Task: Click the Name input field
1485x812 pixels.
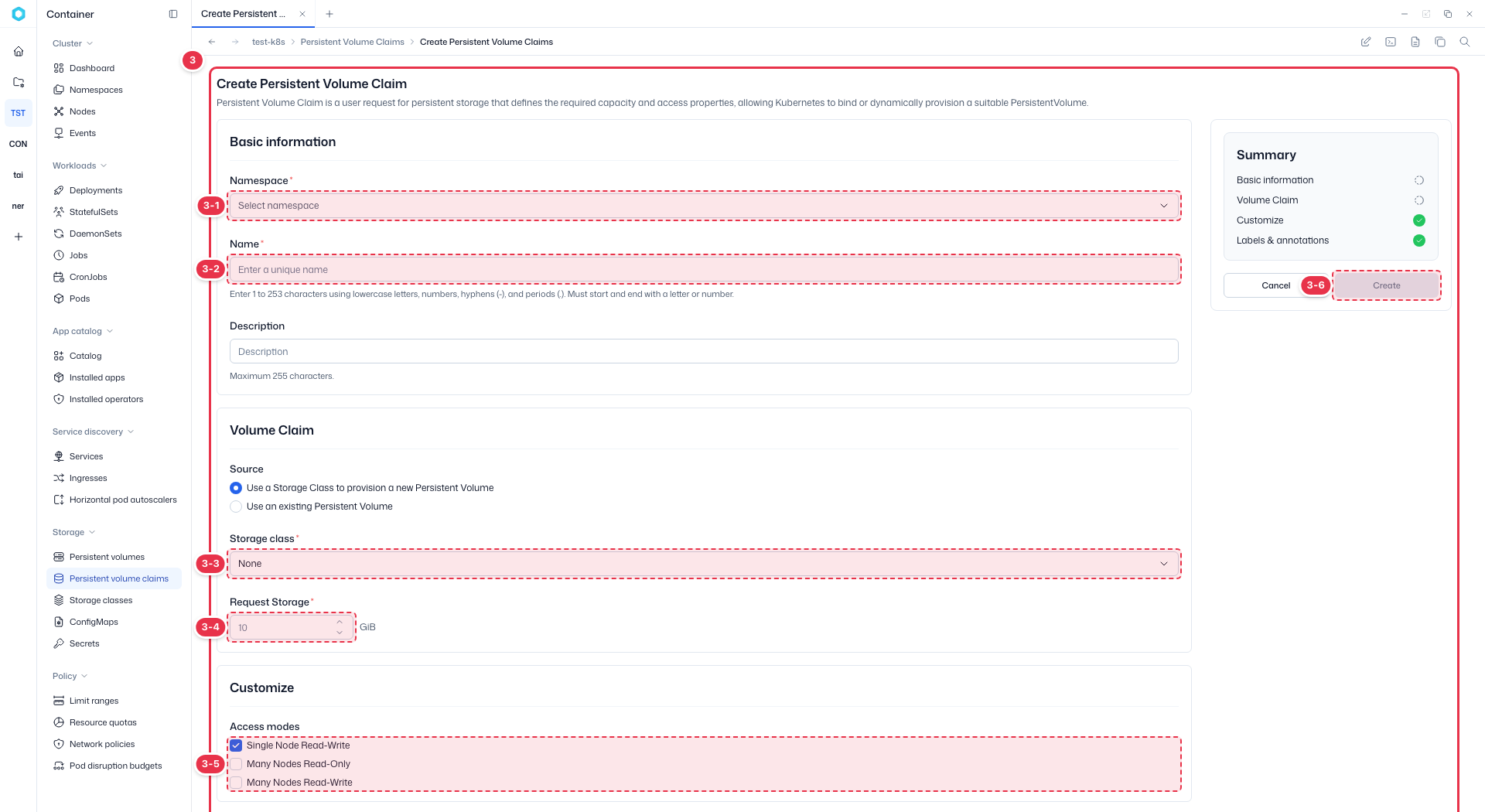Action: (704, 269)
